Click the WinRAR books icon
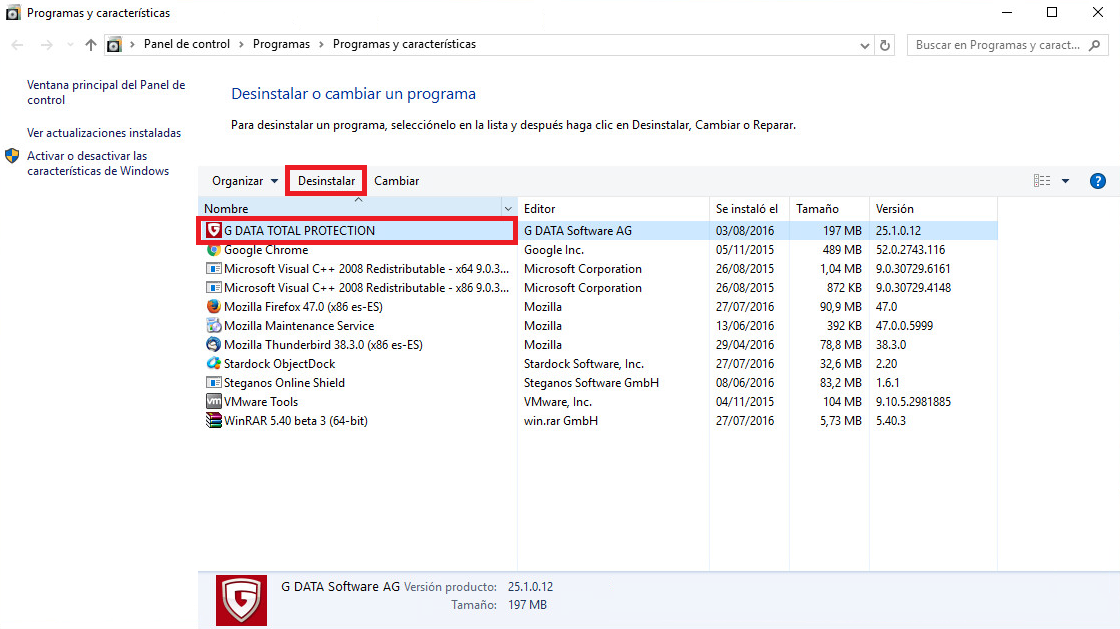 tap(214, 420)
